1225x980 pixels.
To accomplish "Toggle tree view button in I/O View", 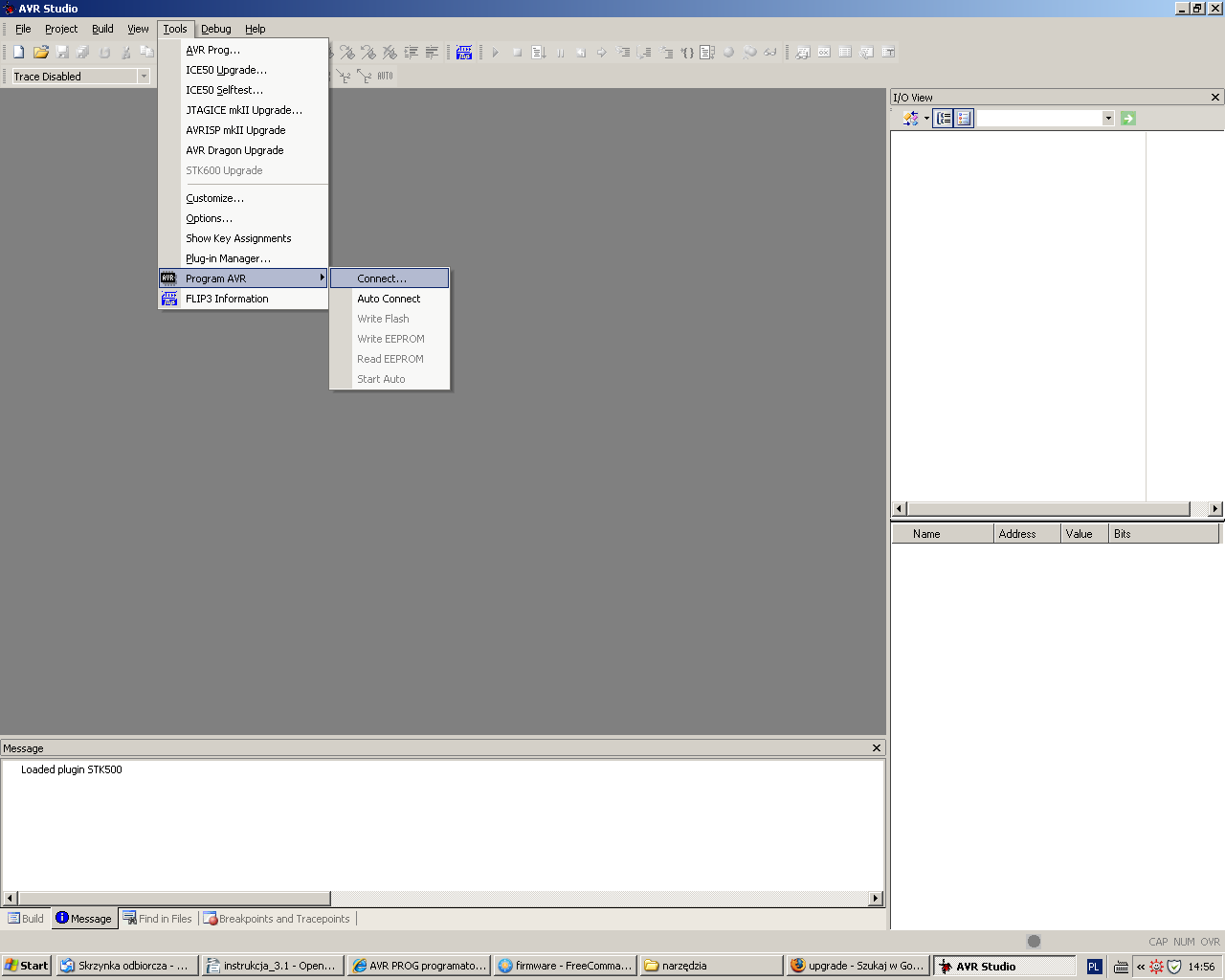I will coord(944,119).
